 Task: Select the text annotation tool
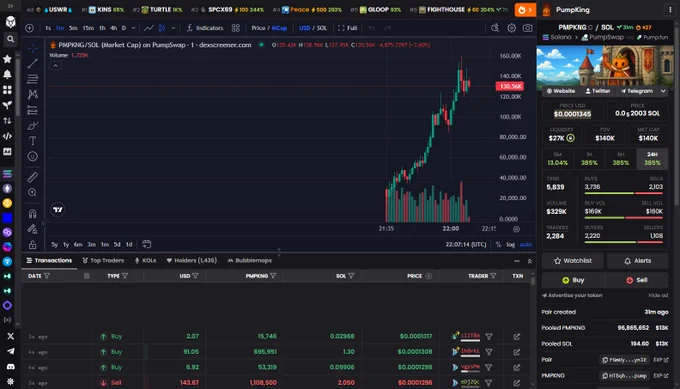pos(33,141)
